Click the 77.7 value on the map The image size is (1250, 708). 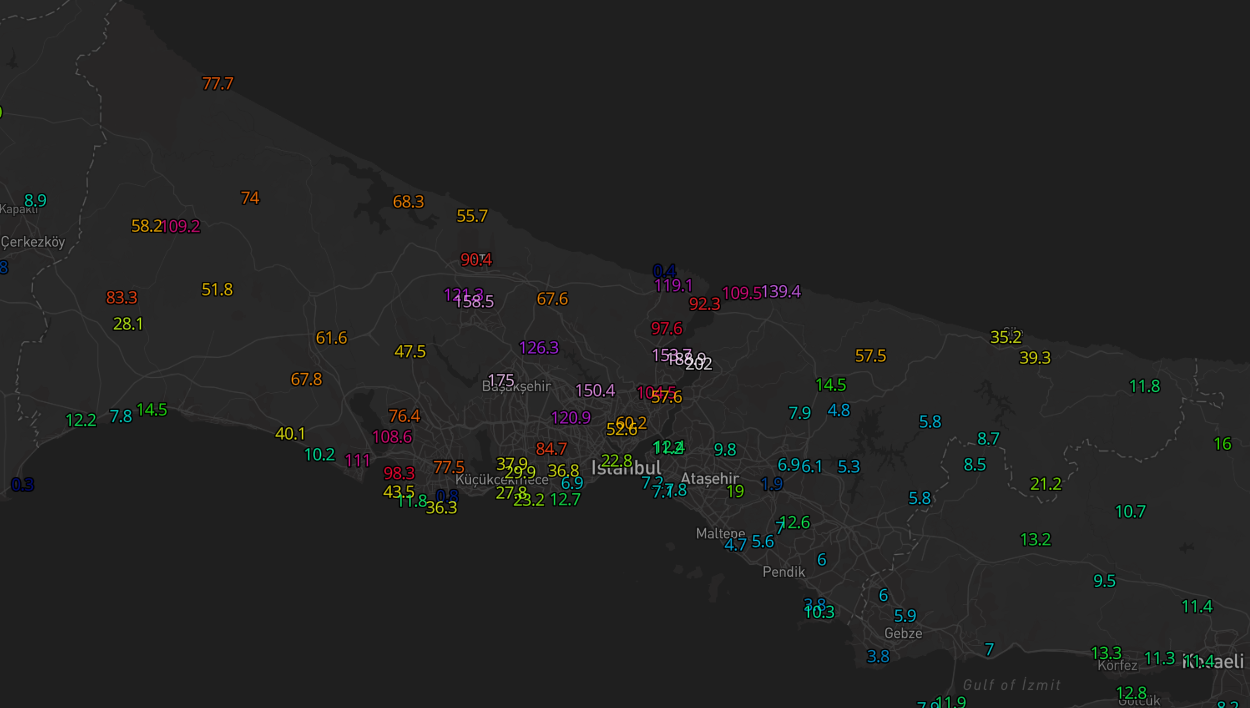click(218, 84)
